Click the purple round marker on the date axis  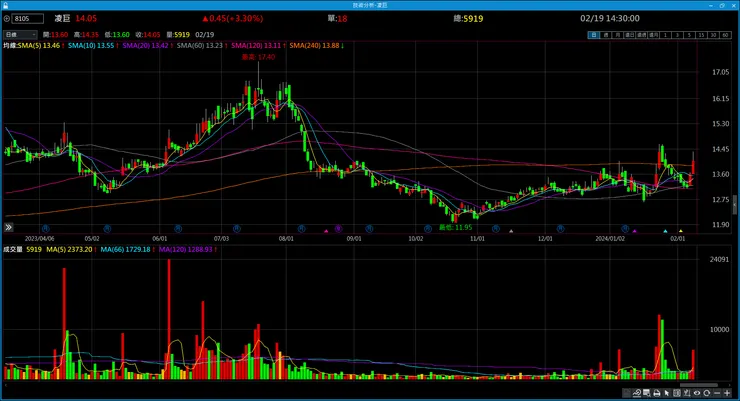(338, 228)
